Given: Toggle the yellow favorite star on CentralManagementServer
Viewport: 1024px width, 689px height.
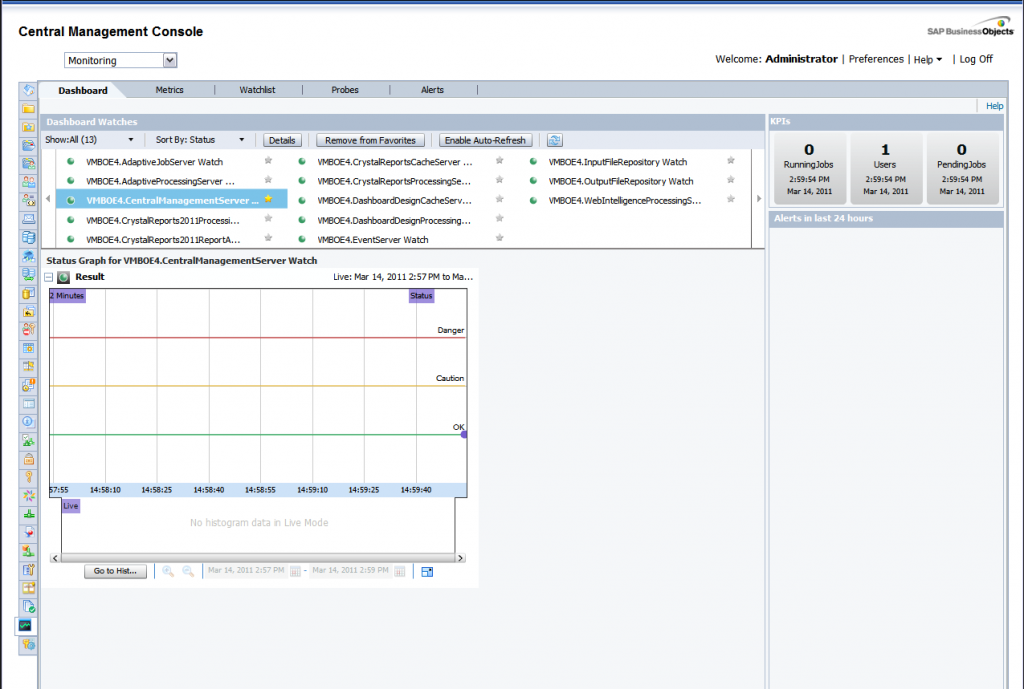Looking at the screenshot, I should [x=268, y=199].
